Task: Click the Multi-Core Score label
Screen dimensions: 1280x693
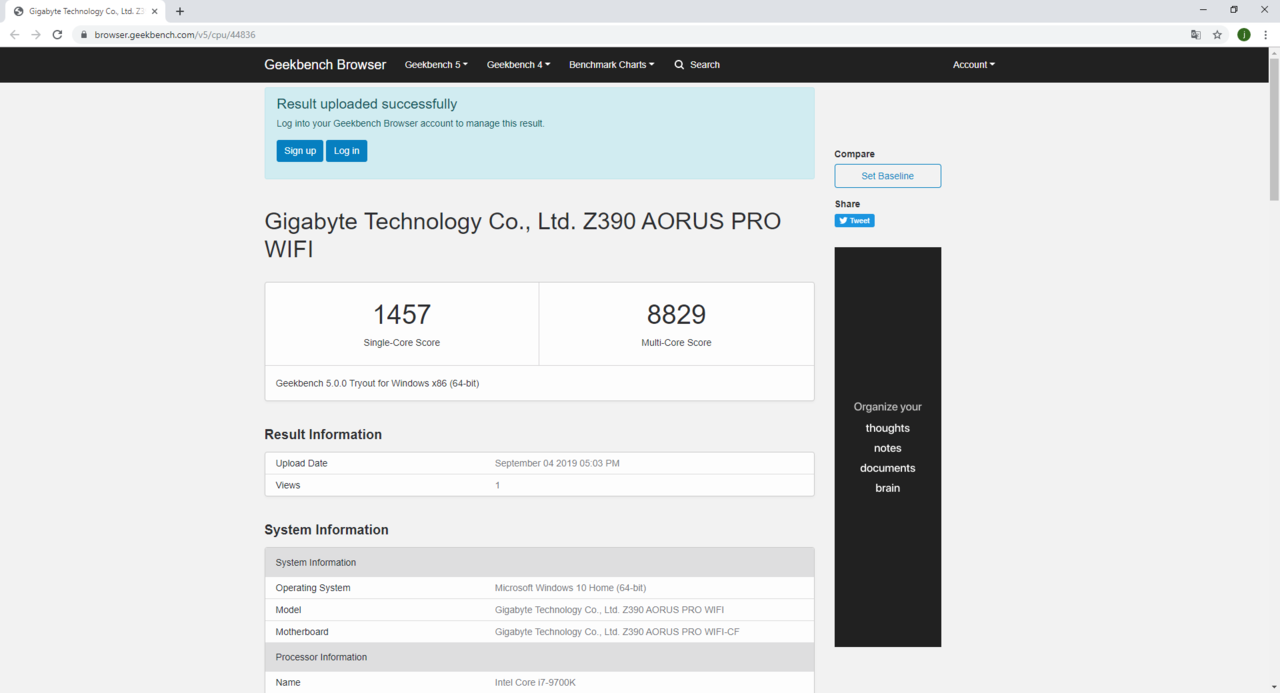Action: 676,343
